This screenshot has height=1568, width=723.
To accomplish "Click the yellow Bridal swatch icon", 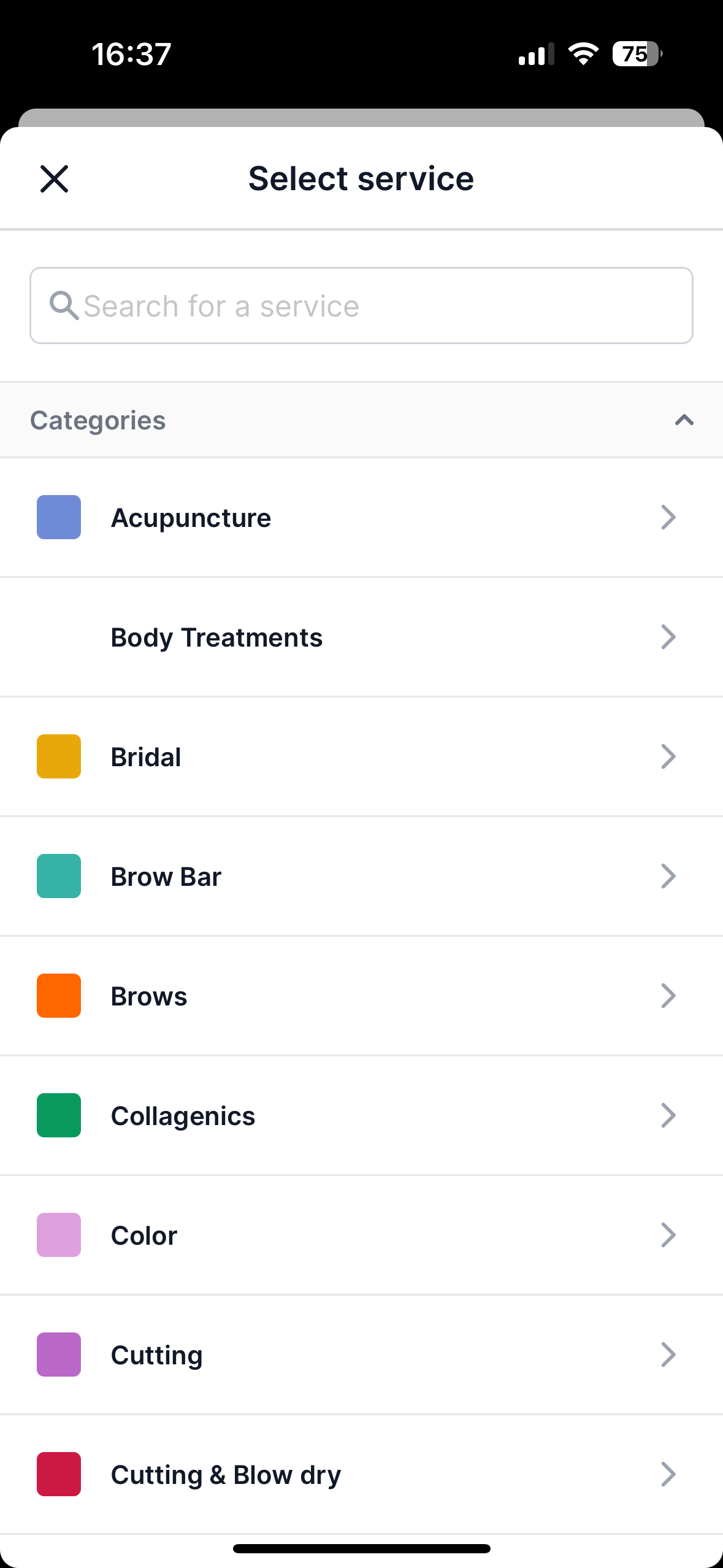I will pyautogui.click(x=59, y=756).
